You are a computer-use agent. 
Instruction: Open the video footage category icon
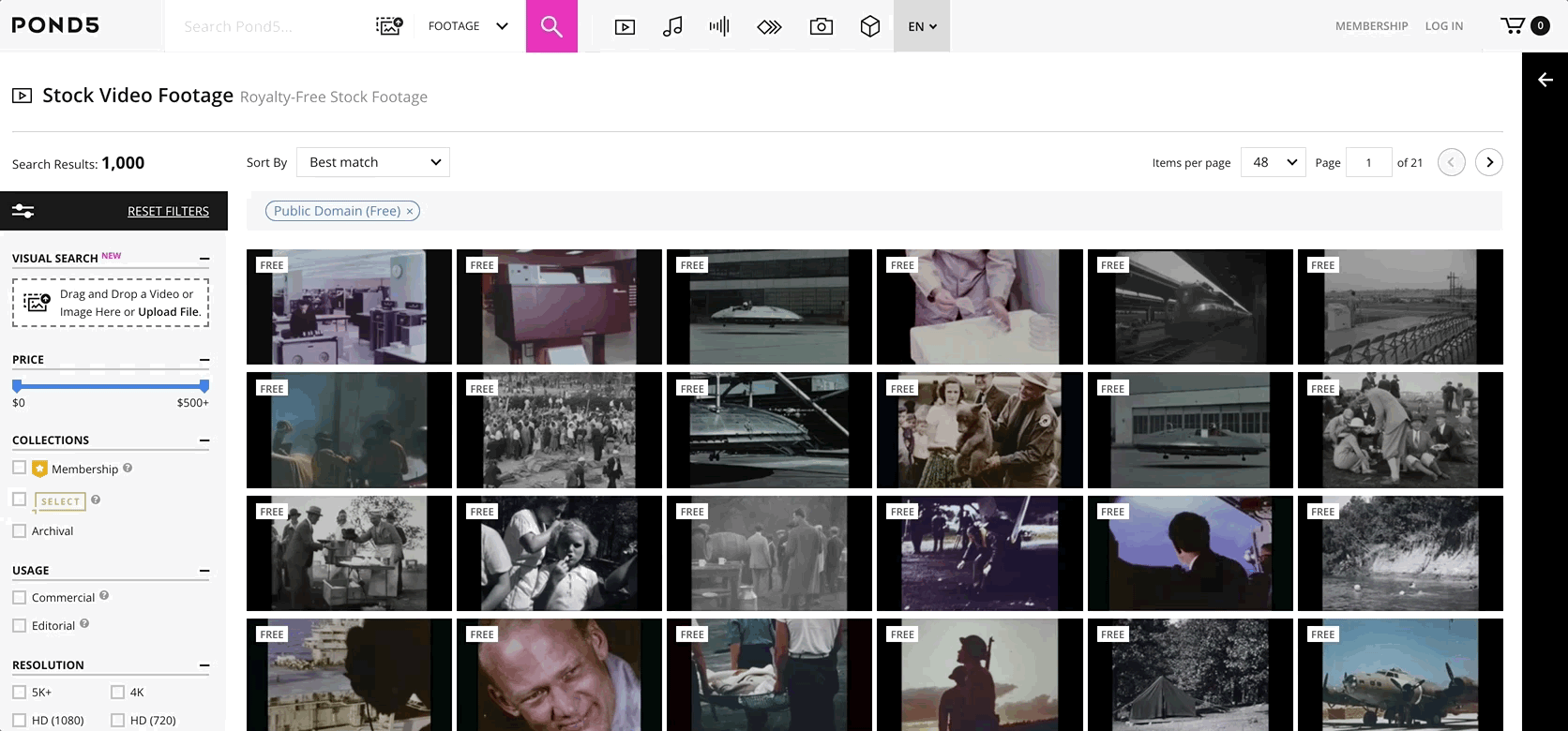[625, 27]
